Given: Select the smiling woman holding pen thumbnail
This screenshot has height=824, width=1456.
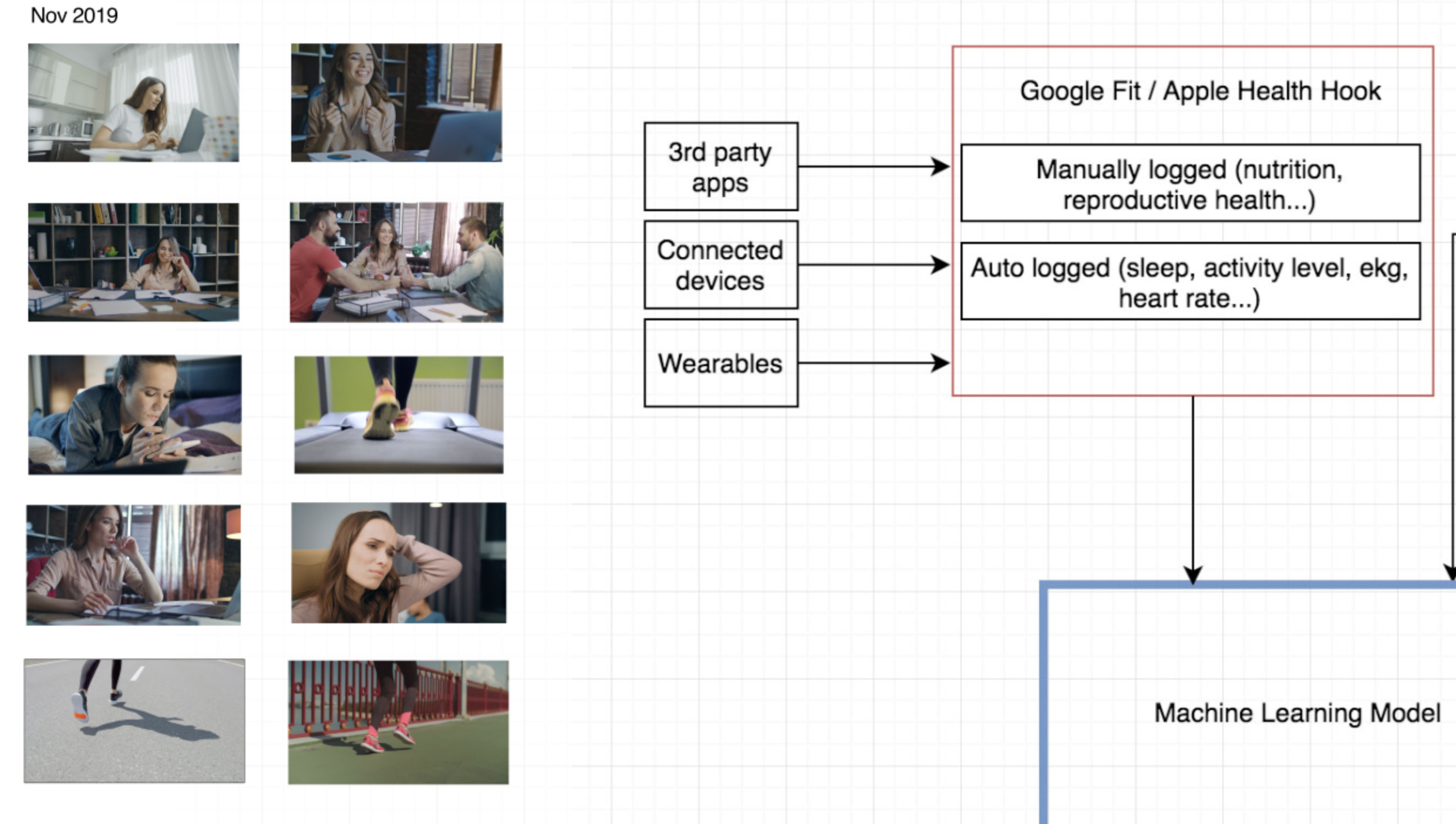Looking at the screenshot, I should pos(396,103).
